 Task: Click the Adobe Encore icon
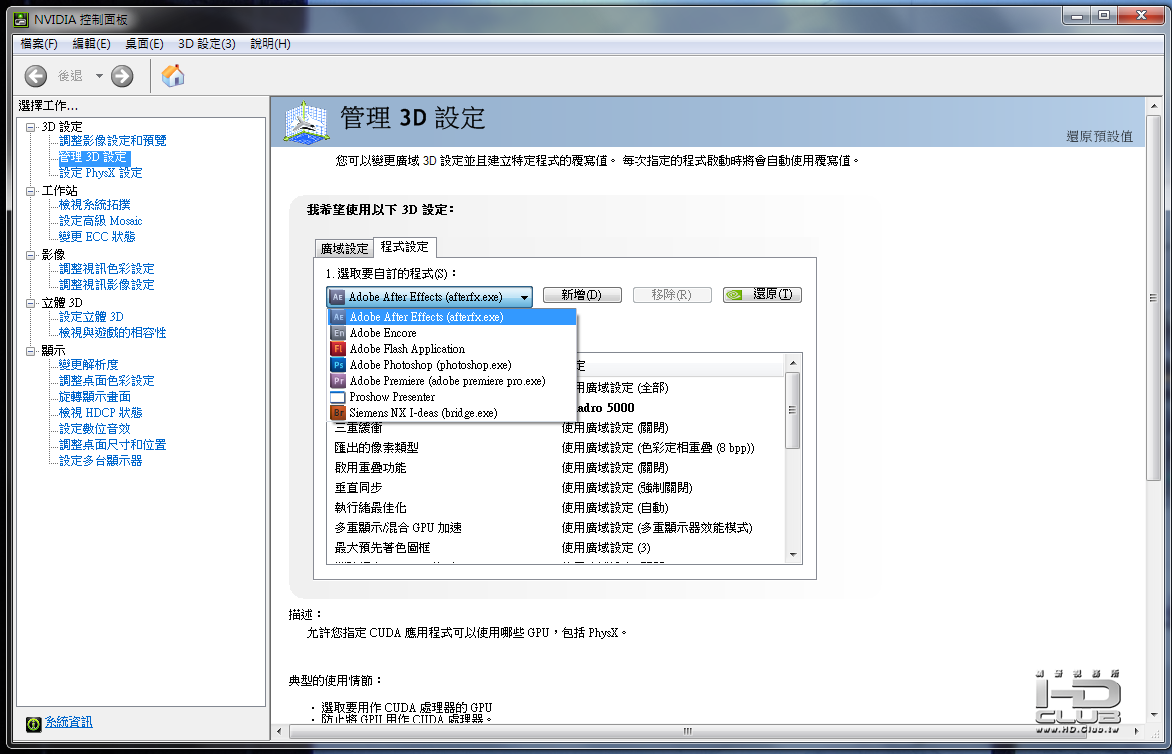pos(339,333)
